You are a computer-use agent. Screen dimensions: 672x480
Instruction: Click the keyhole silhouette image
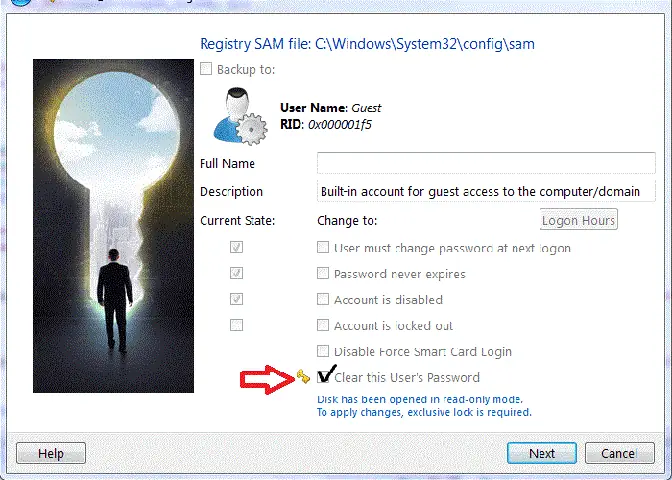114,226
